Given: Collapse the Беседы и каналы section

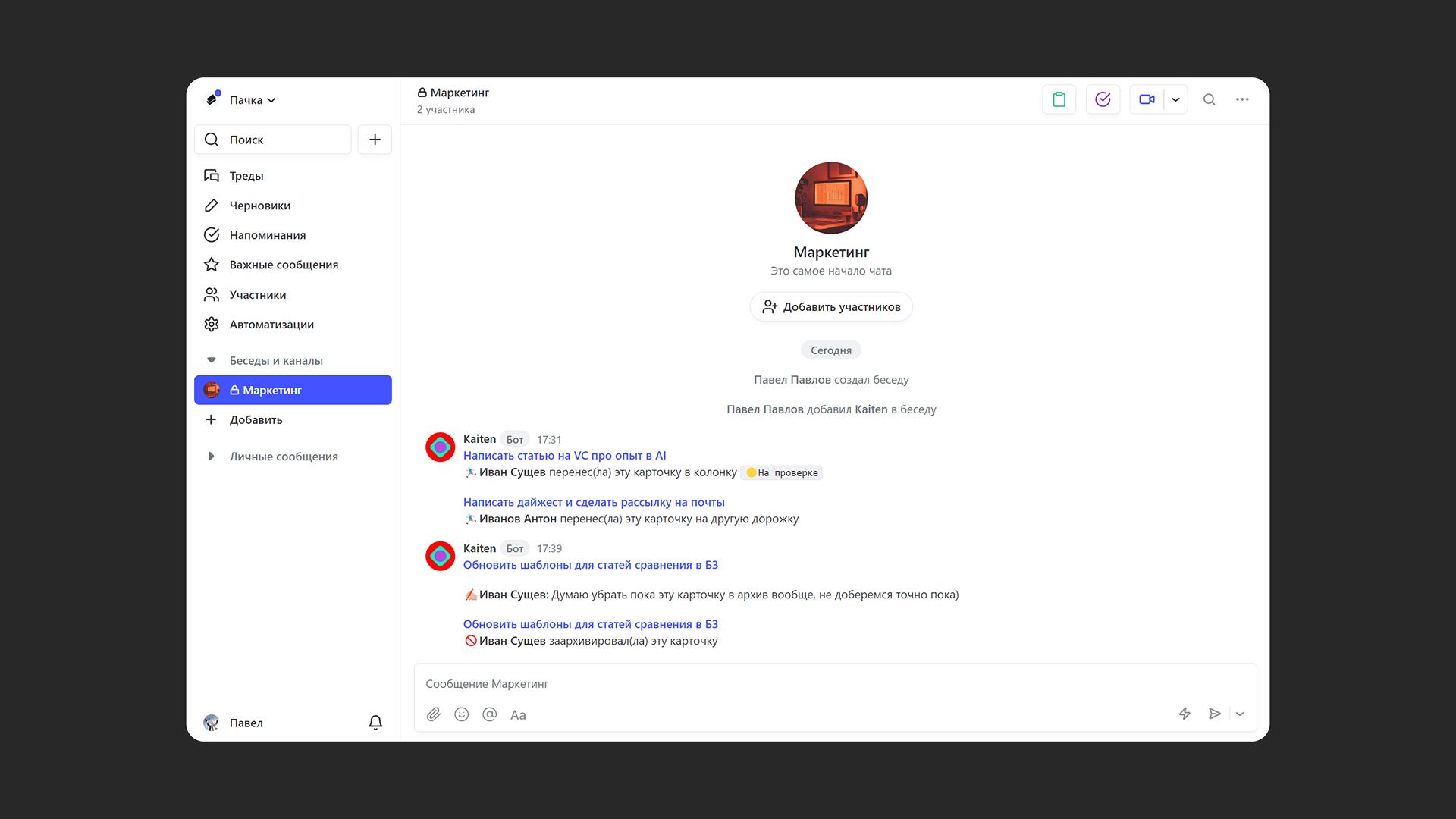Looking at the screenshot, I should point(211,360).
